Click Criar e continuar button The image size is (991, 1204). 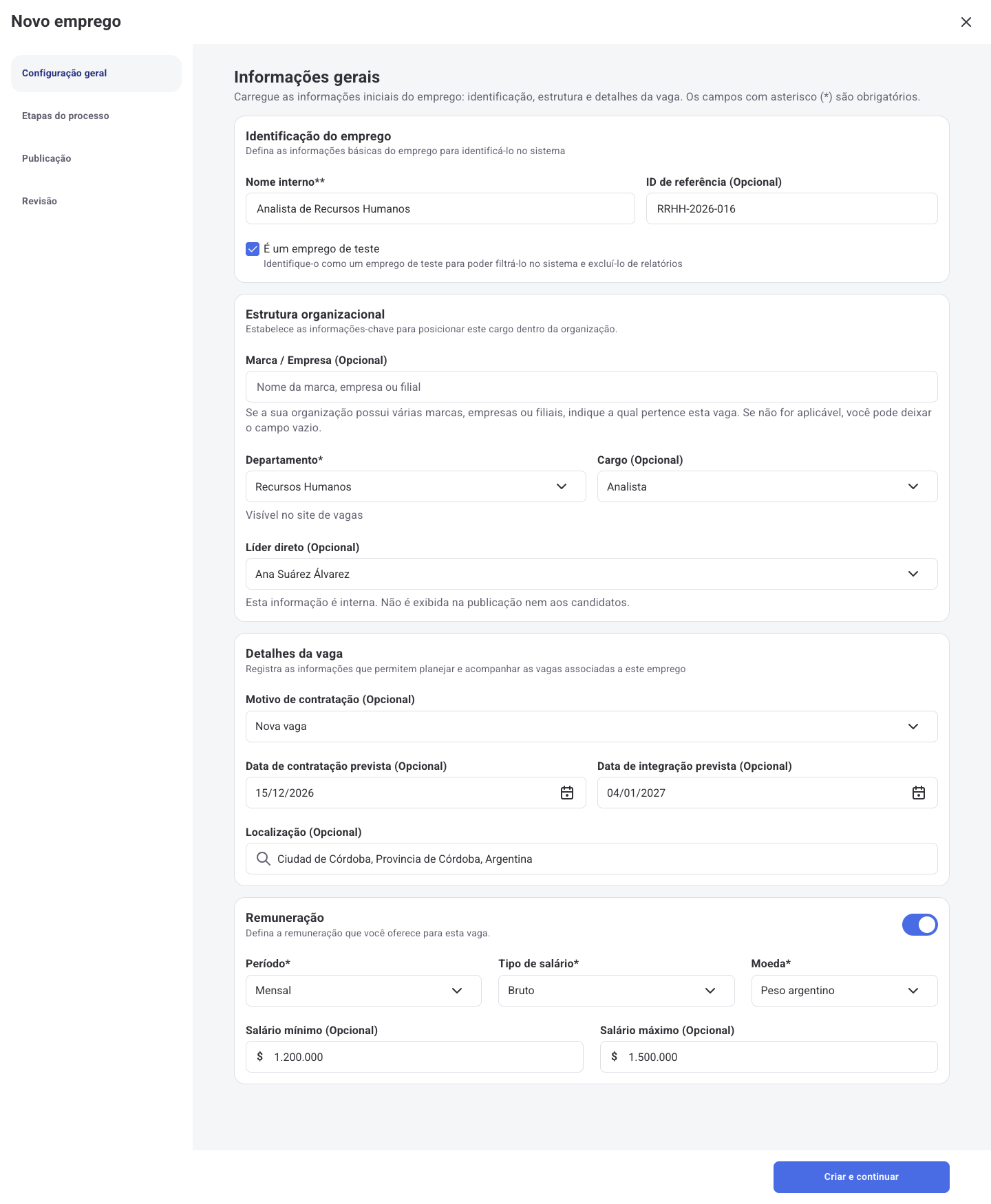862,1177
